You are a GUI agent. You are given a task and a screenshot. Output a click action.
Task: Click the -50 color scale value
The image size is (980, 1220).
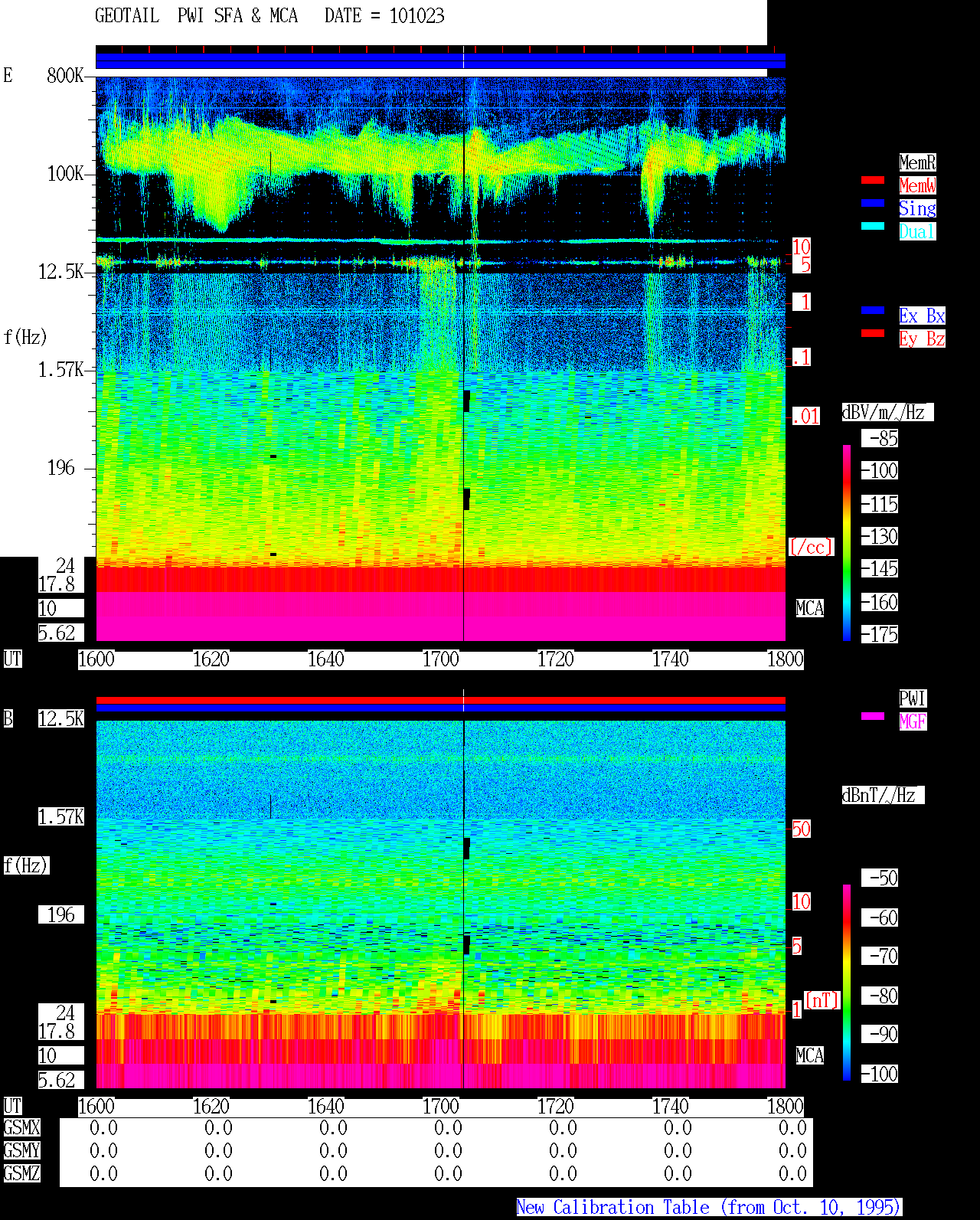pos(880,878)
